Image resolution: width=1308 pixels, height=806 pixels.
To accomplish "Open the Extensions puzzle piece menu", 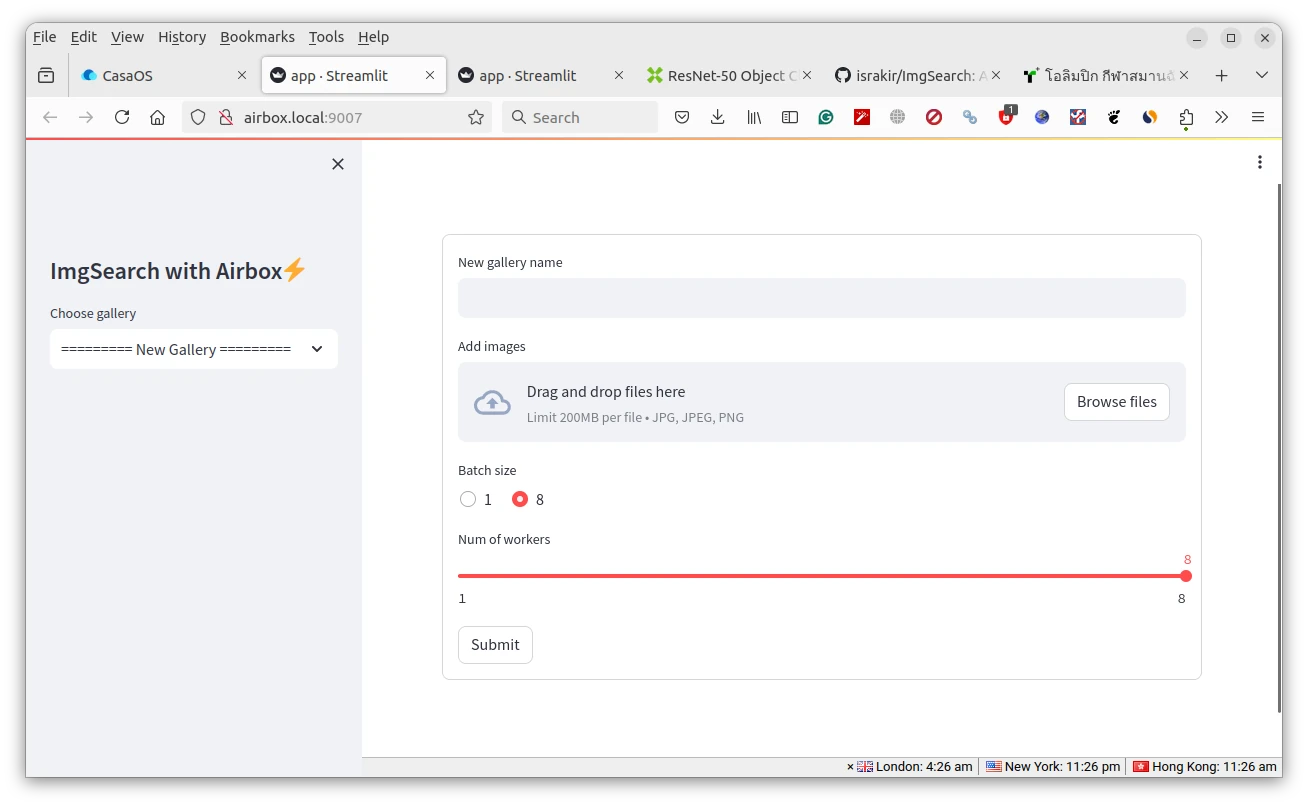I will point(1186,117).
